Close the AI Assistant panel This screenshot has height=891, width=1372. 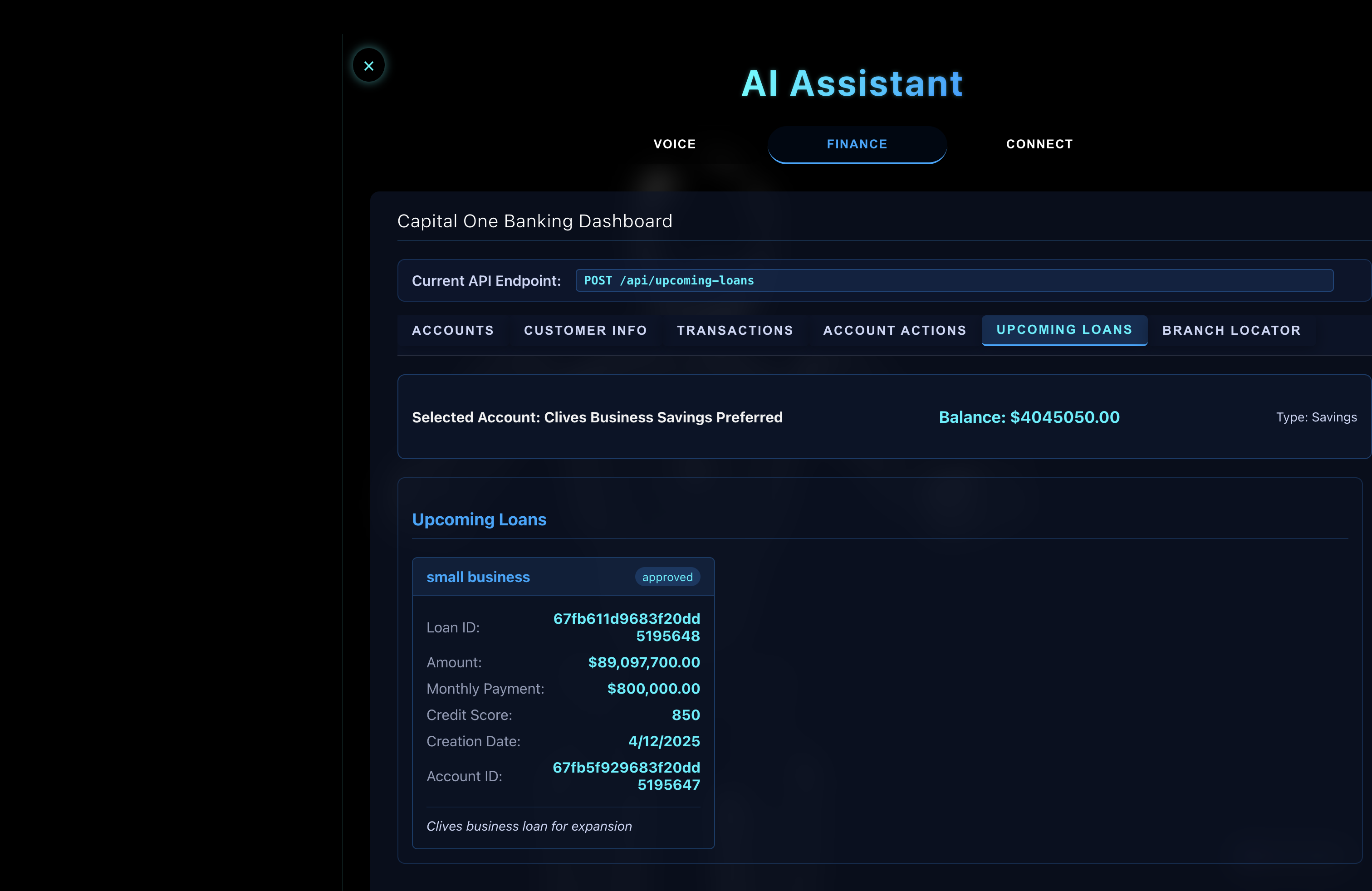click(x=368, y=66)
